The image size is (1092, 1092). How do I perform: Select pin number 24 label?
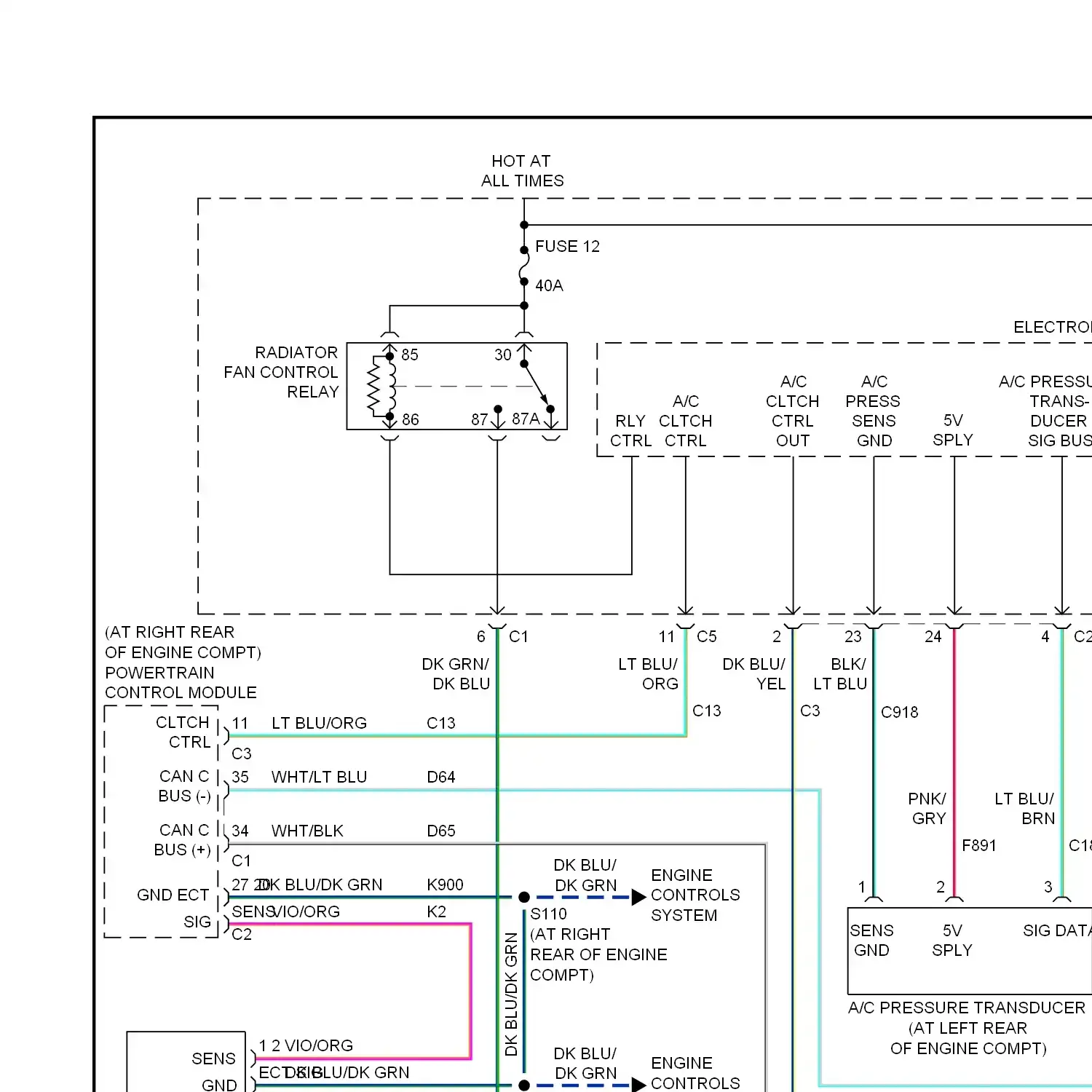coord(933,636)
